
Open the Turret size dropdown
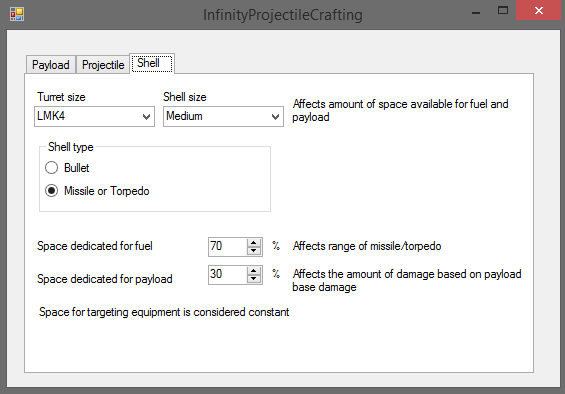94,116
